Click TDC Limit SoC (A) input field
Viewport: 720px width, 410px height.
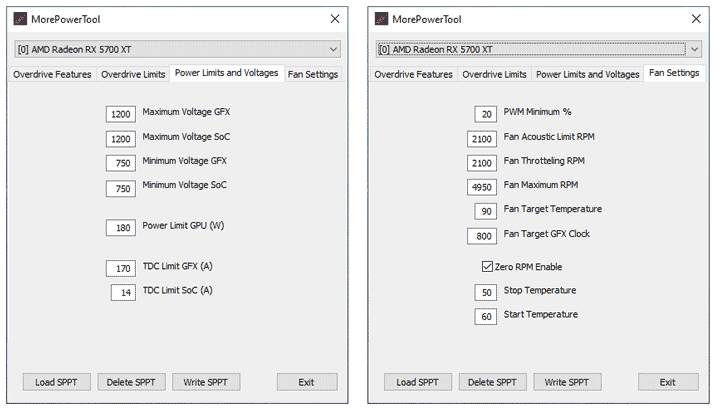[124, 293]
